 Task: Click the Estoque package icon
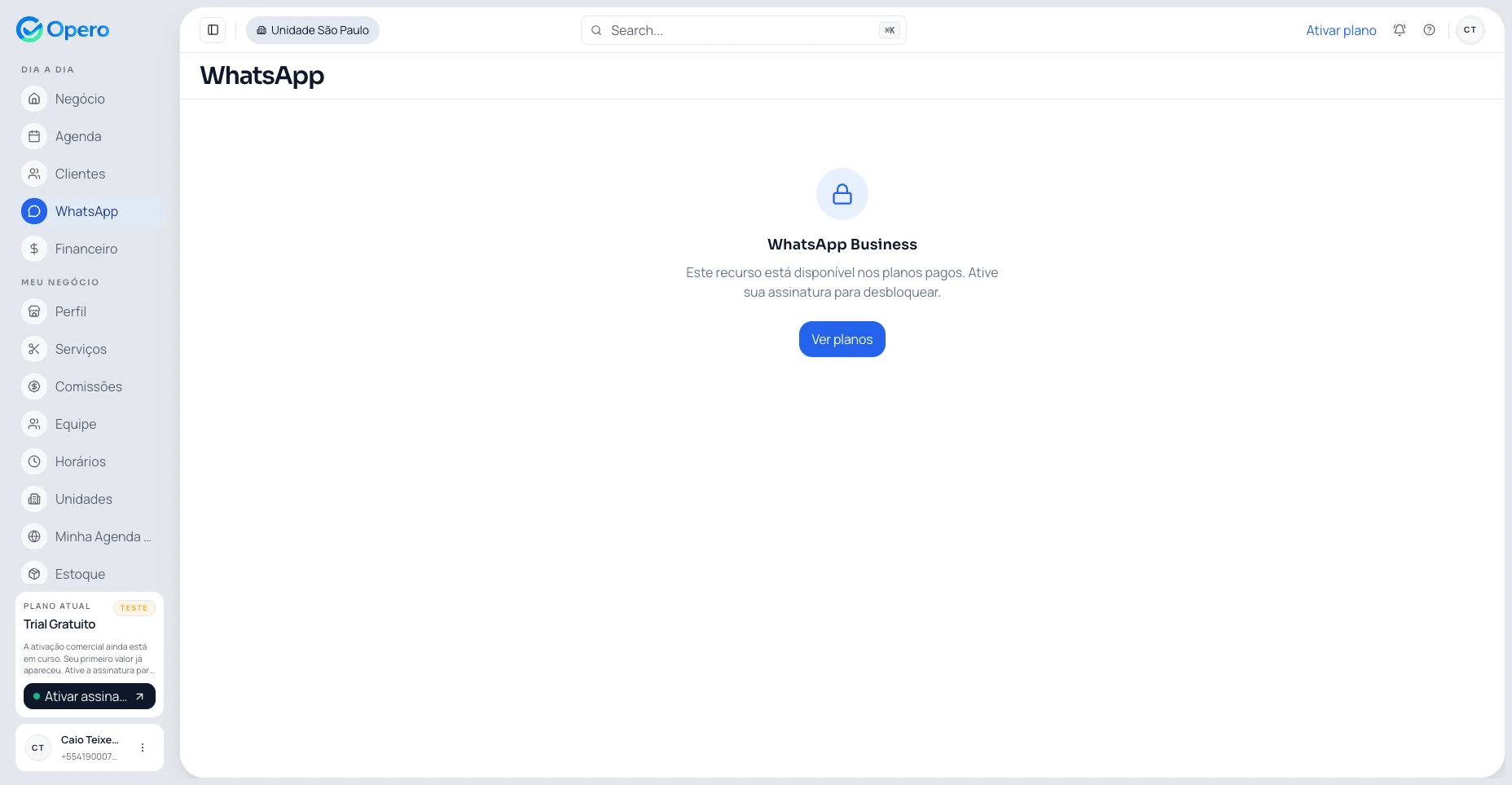click(33, 574)
